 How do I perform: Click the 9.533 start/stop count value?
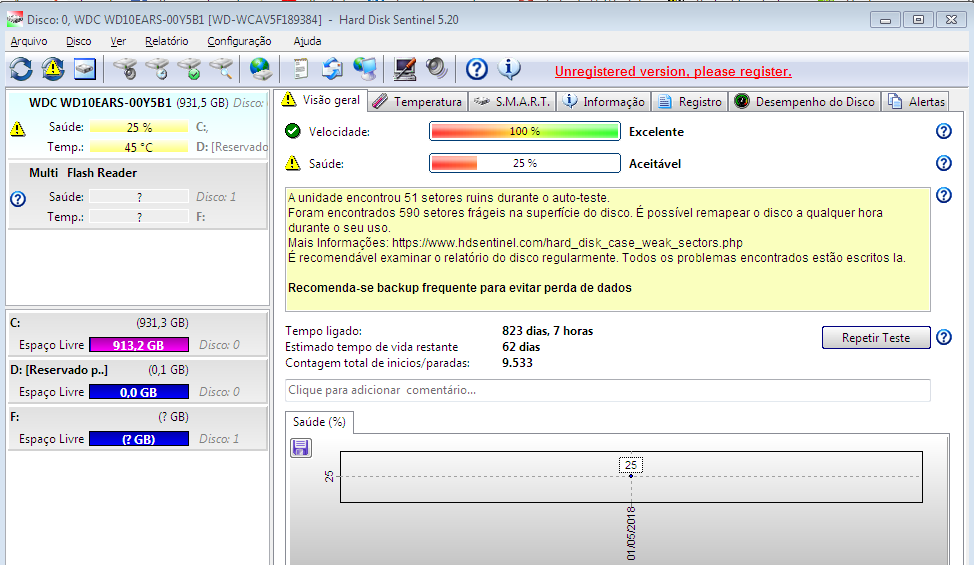click(x=517, y=363)
